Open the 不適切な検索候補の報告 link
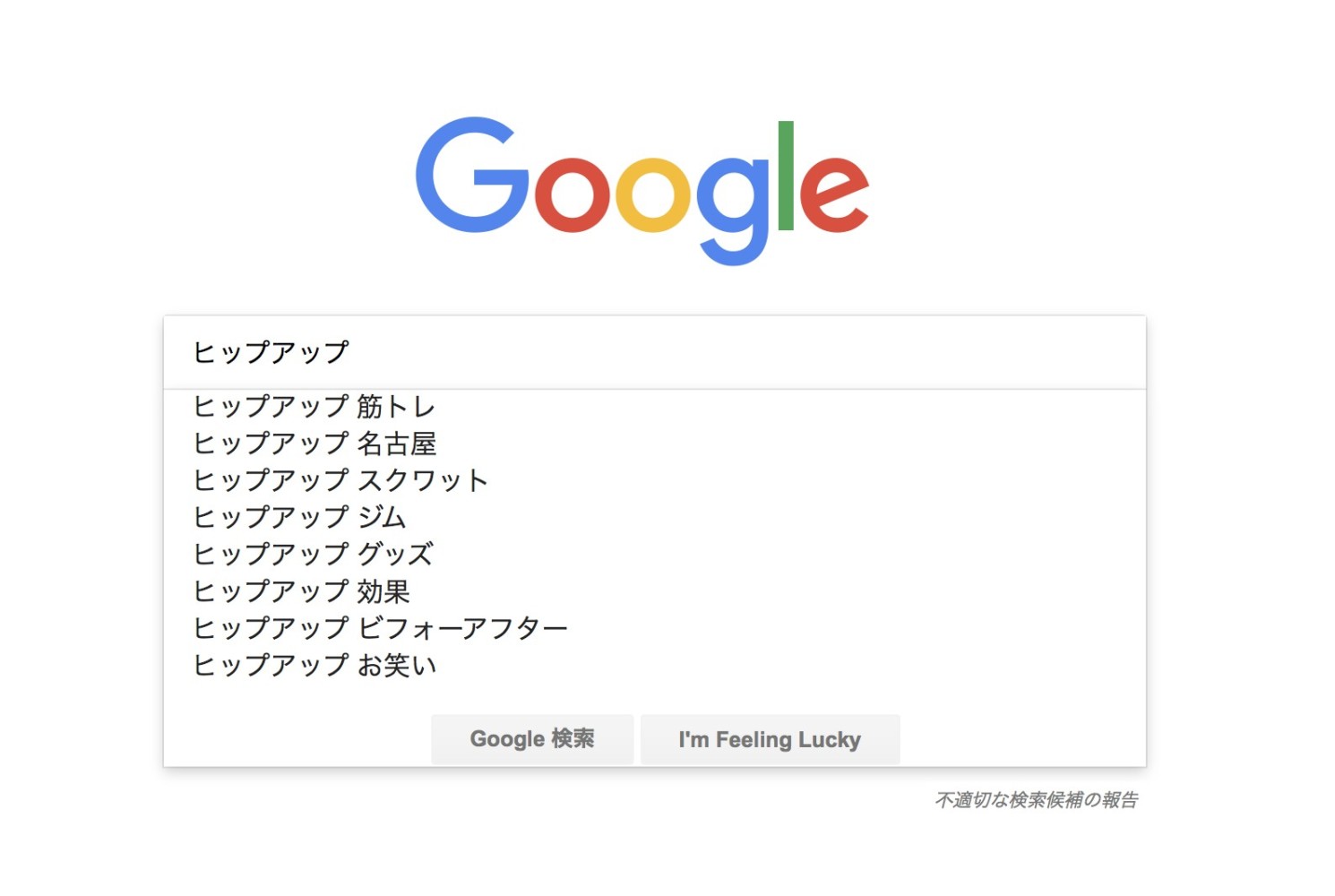This screenshot has height=896, width=1335. coord(1036,799)
